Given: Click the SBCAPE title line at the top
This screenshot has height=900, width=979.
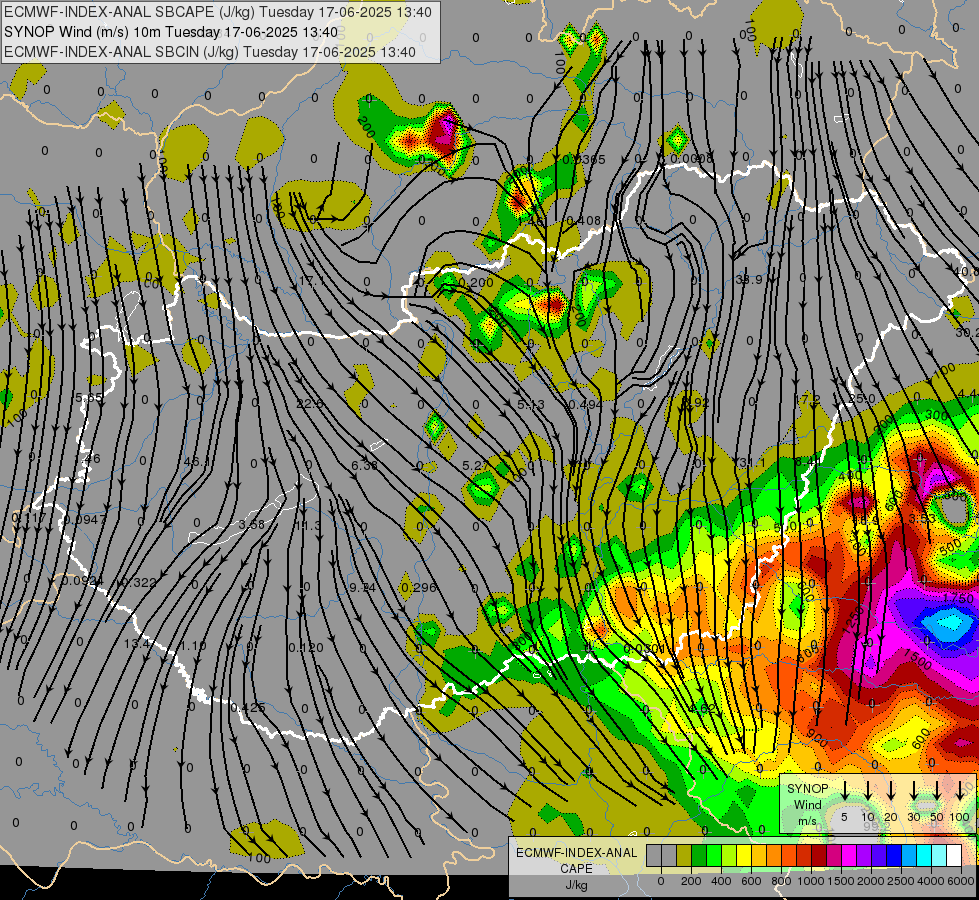Looking at the screenshot, I should click(x=218, y=12).
